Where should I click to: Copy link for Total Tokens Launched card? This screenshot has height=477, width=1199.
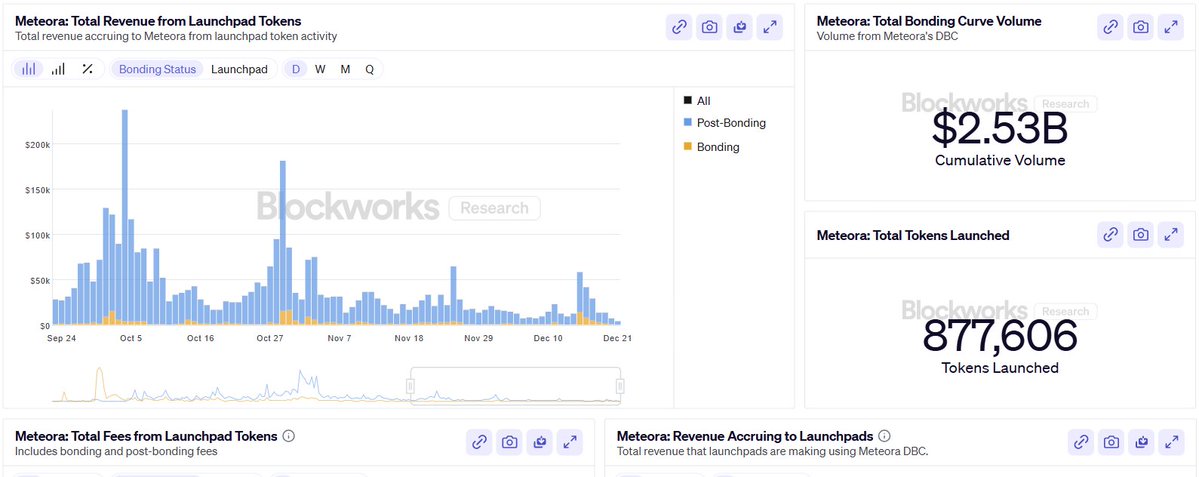point(1110,235)
